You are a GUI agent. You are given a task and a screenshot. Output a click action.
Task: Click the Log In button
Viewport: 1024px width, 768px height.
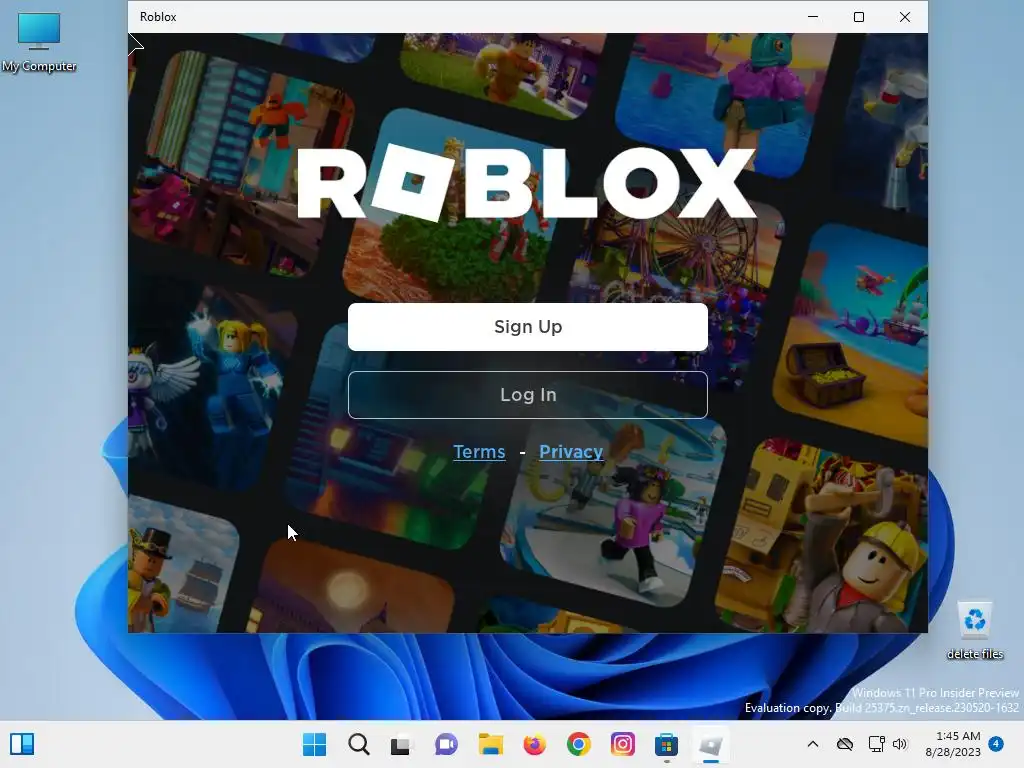(x=528, y=394)
